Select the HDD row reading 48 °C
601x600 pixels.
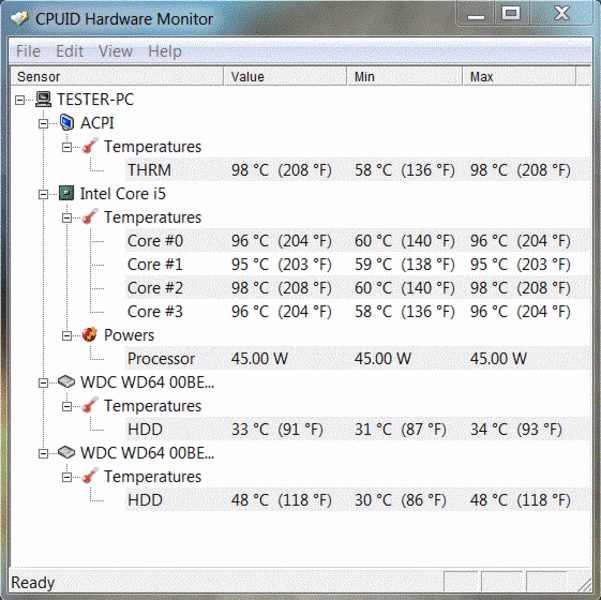pos(357,500)
